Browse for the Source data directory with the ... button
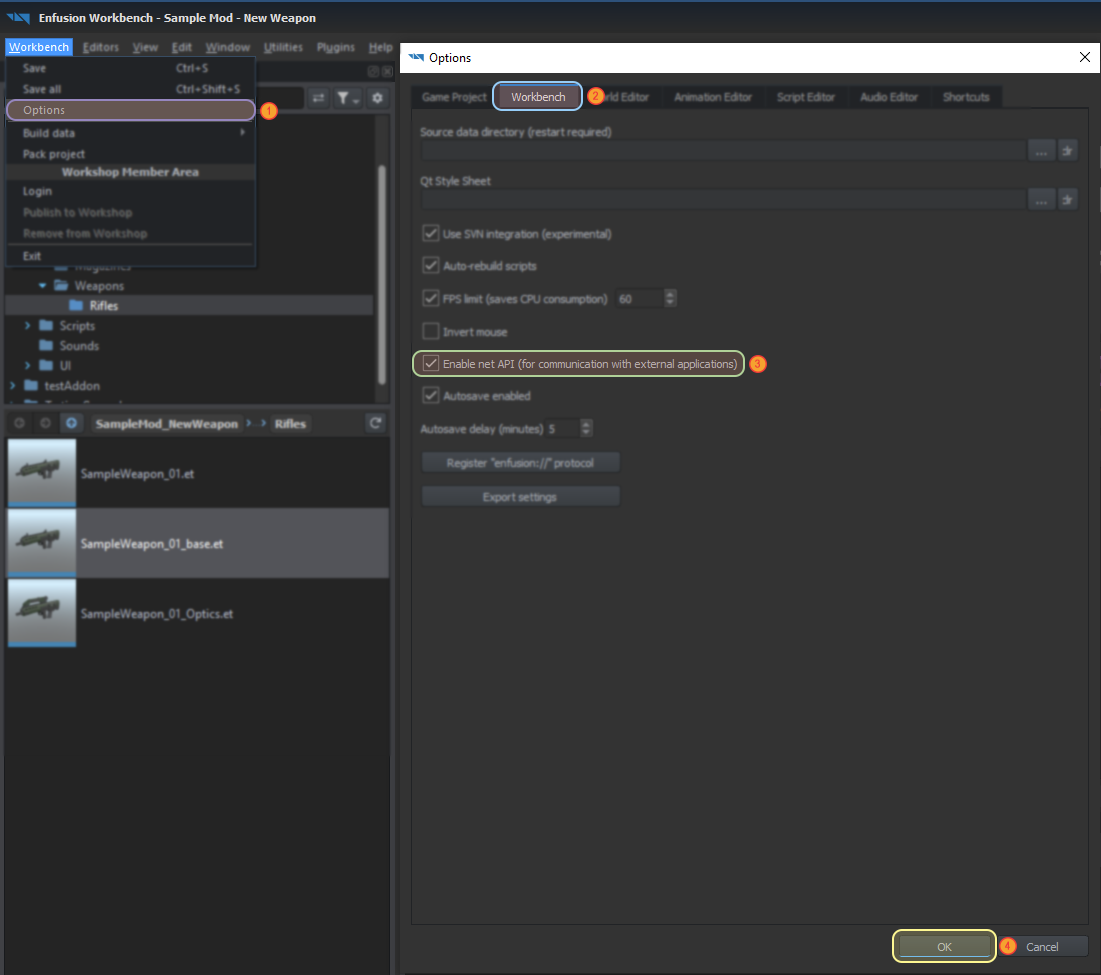 [1041, 150]
